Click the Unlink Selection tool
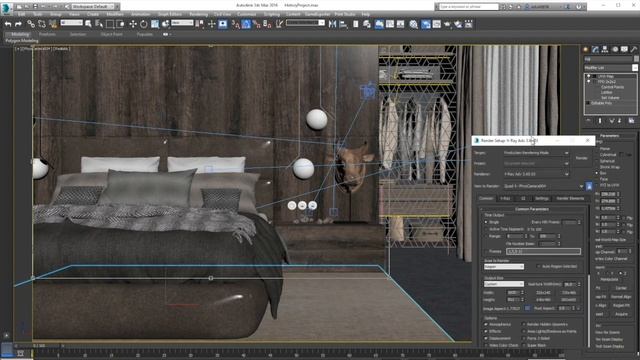Screen dimensions: 640x360 (x=42, y=24)
